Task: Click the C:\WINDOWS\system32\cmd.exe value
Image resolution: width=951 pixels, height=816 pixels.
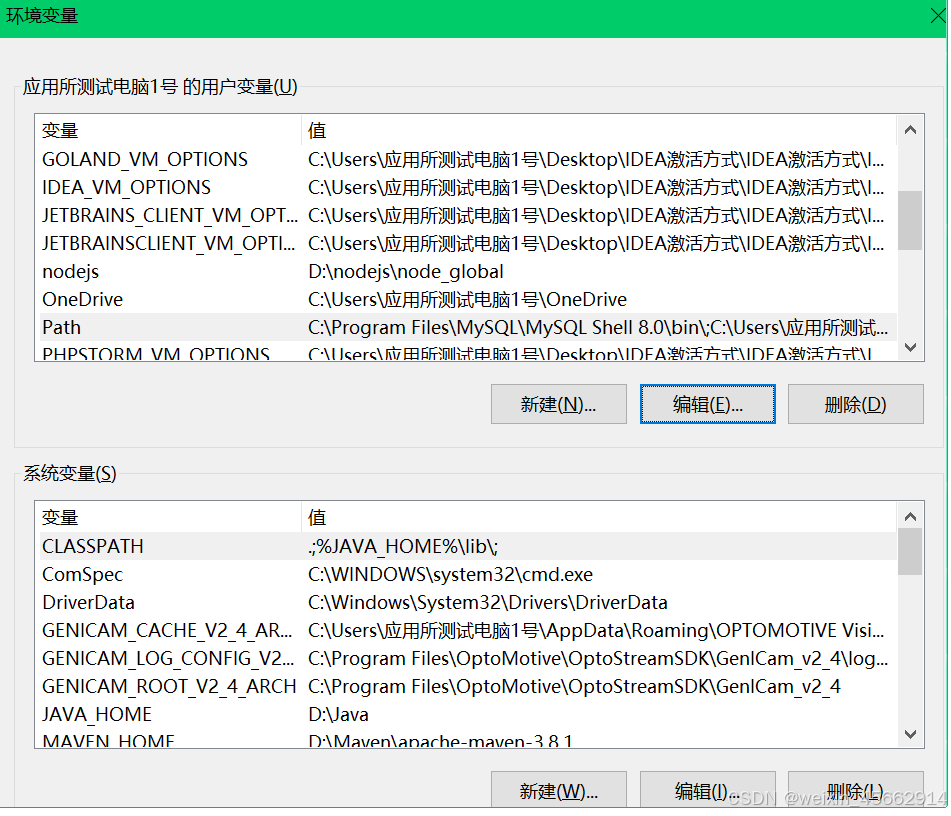Action: pos(450,574)
